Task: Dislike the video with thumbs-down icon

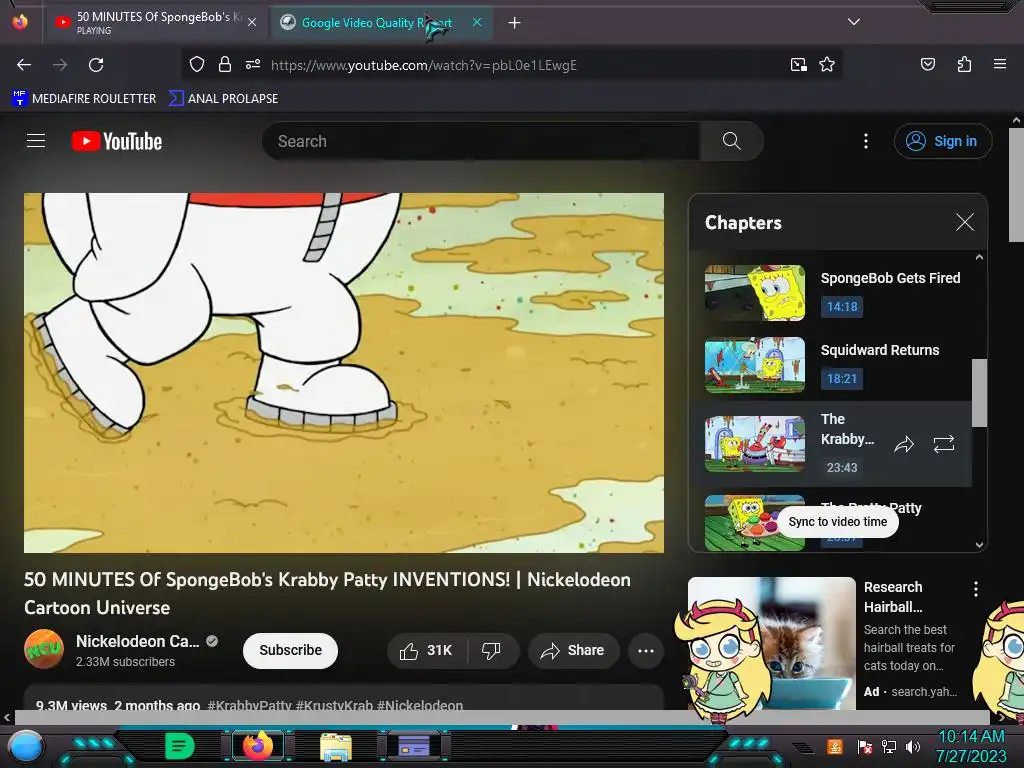Action: 491,650
